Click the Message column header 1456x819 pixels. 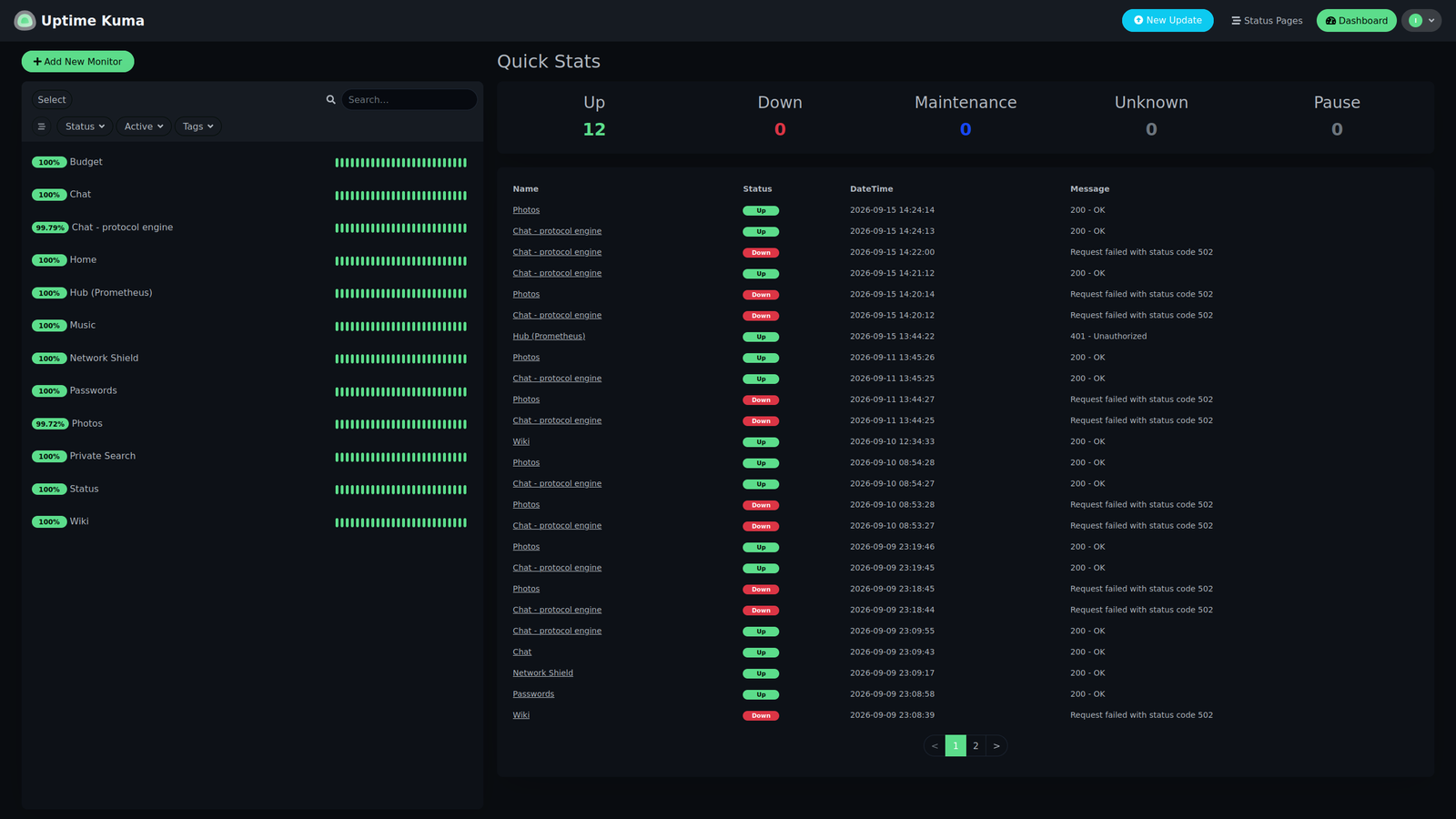[x=1089, y=189]
